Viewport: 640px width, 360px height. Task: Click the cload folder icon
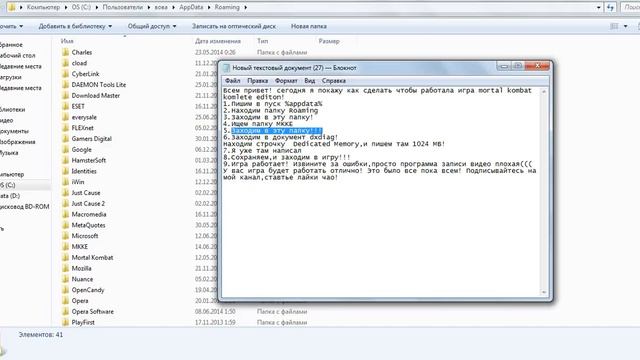(65, 63)
